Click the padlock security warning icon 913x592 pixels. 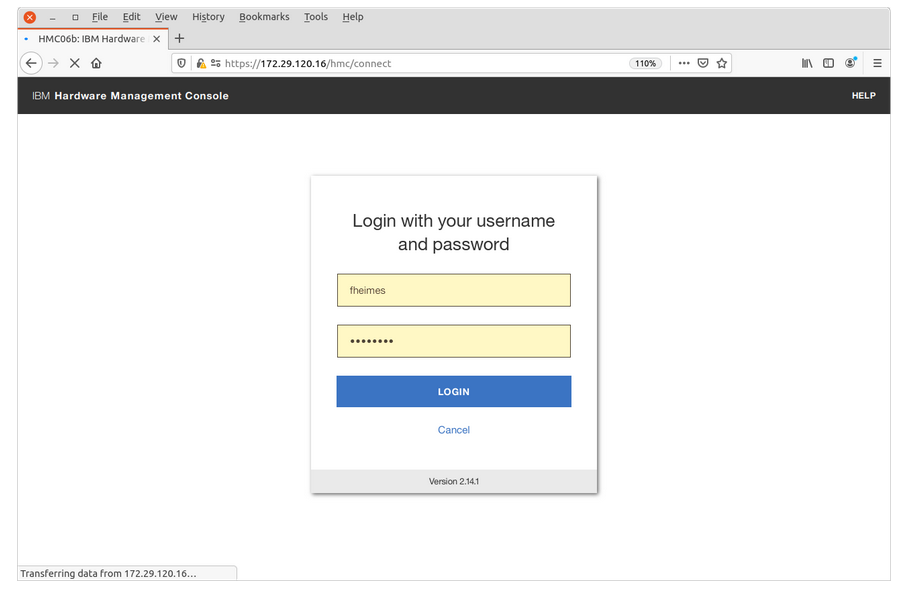coord(200,63)
